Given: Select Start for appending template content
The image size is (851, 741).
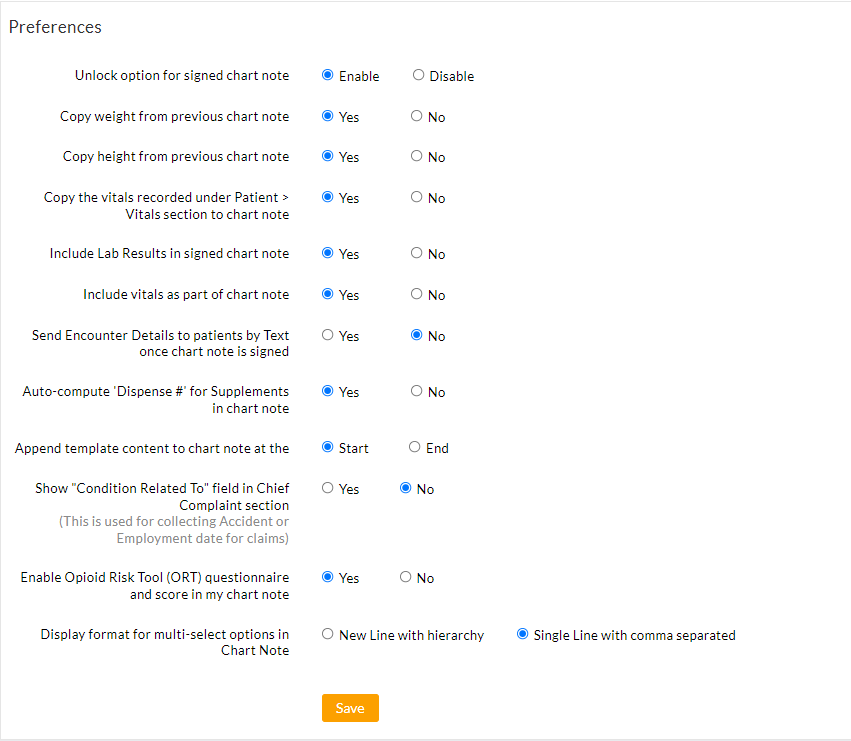Looking at the screenshot, I should tap(327, 447).
